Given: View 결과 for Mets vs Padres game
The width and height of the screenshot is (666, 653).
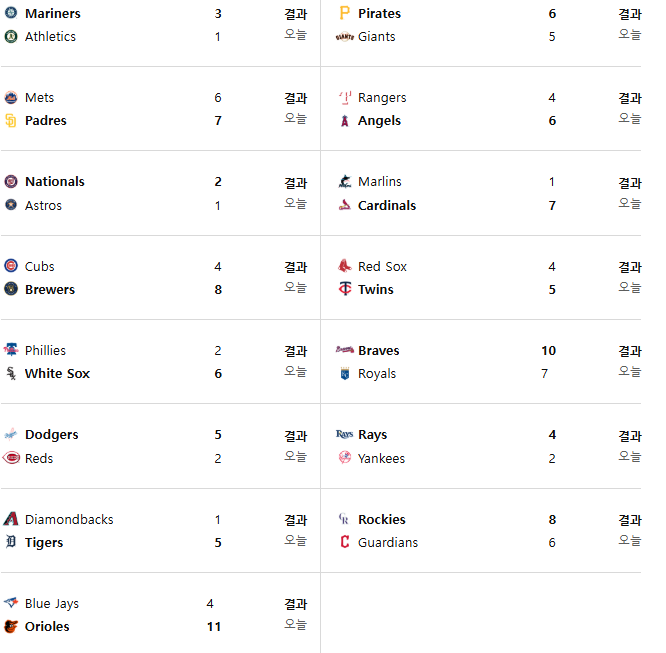Looking at the screenshot, I should [296, 98].
